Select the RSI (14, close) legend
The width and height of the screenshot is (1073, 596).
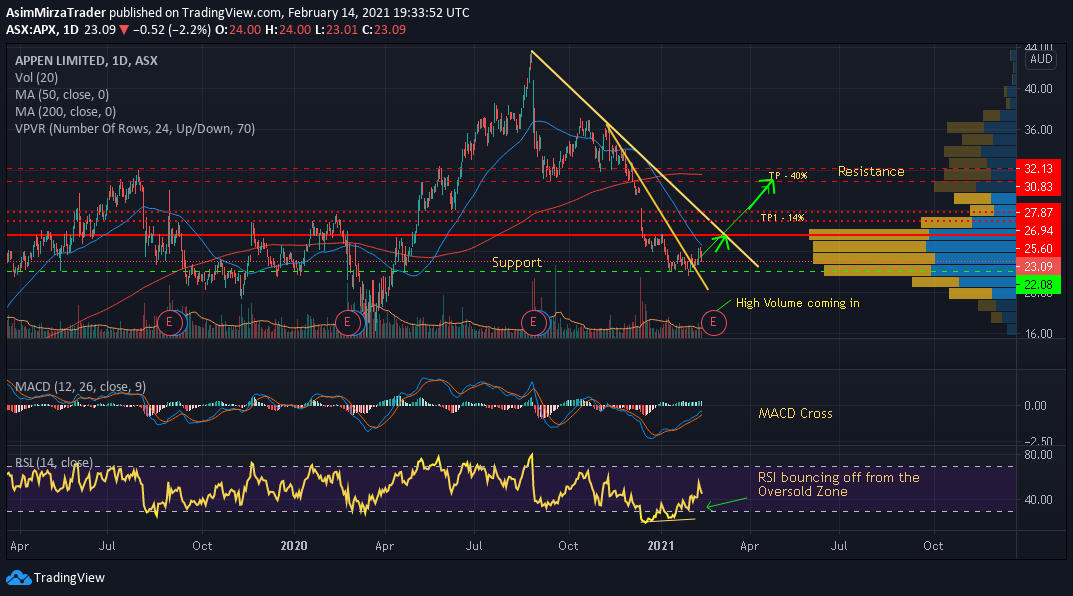point(53,463)
